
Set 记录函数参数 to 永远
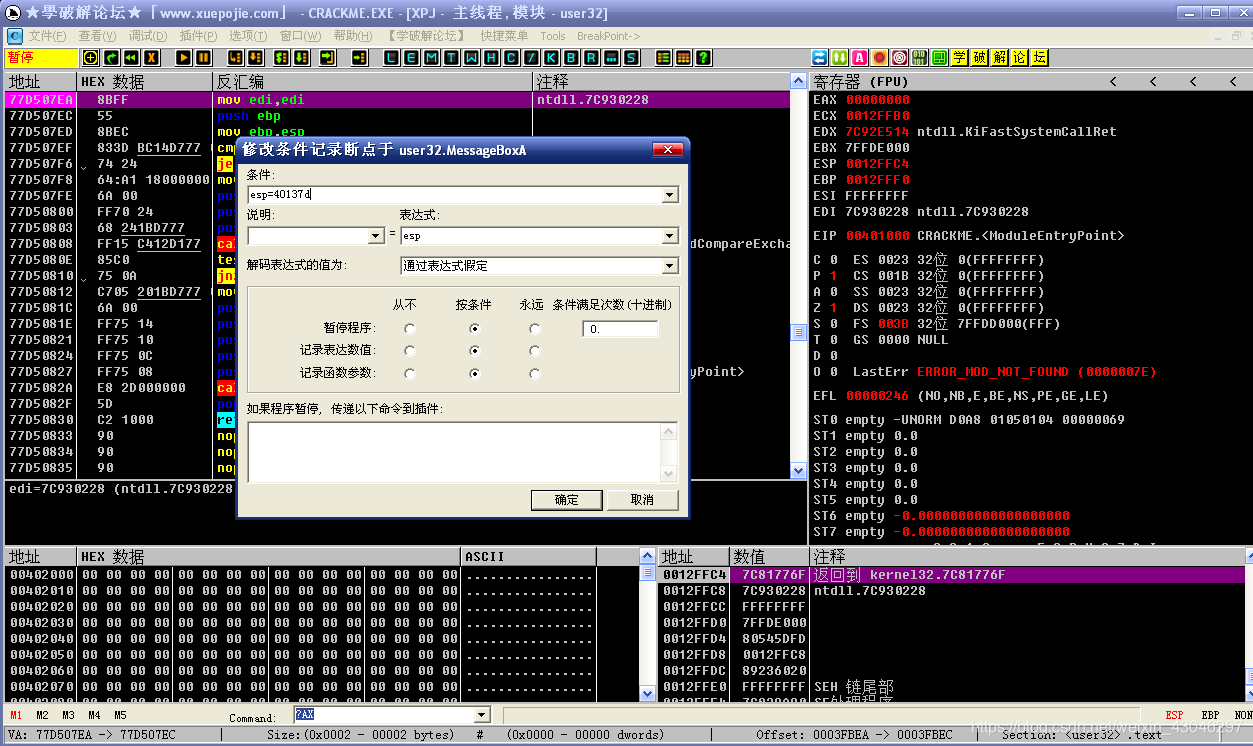pyautogui.click(x=535, y=373)
